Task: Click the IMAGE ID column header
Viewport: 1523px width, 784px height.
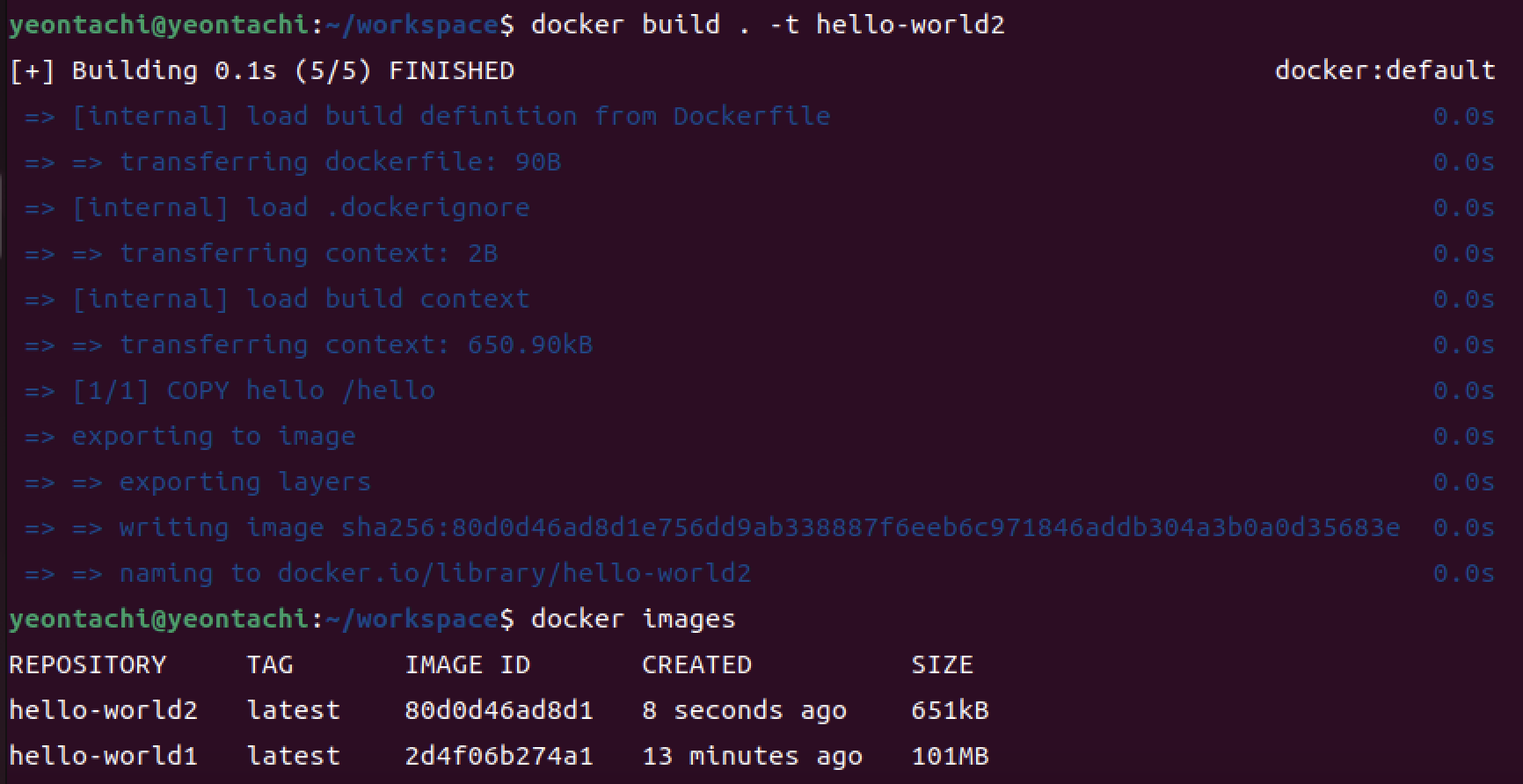Action: tap(468, 664)
